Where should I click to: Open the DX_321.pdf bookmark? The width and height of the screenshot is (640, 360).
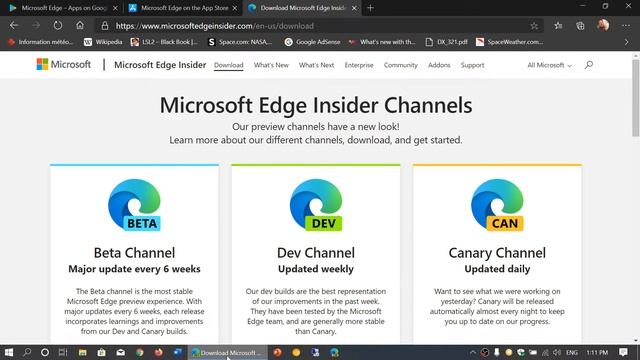point(446,42)
